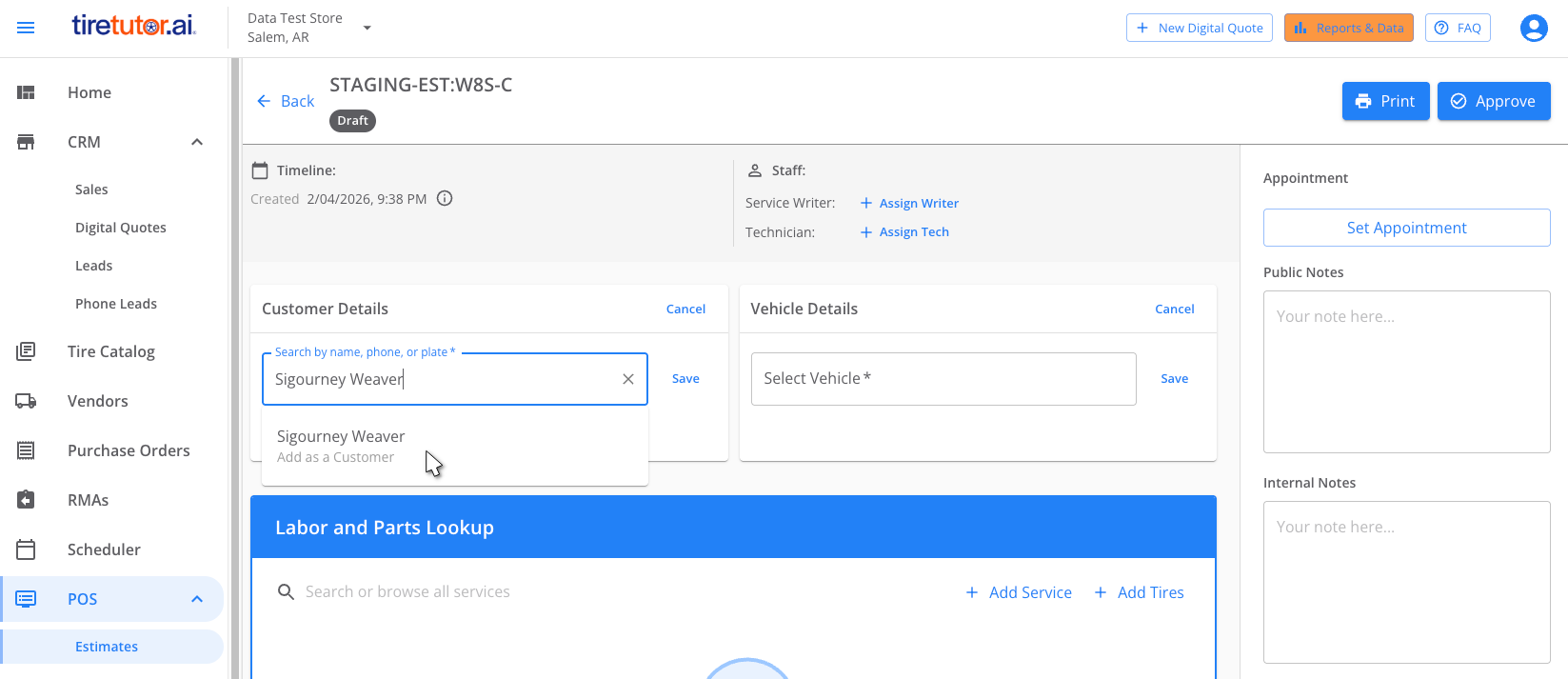Click the Staff person icon
The image size is (1568, 679).
(755, 170)
